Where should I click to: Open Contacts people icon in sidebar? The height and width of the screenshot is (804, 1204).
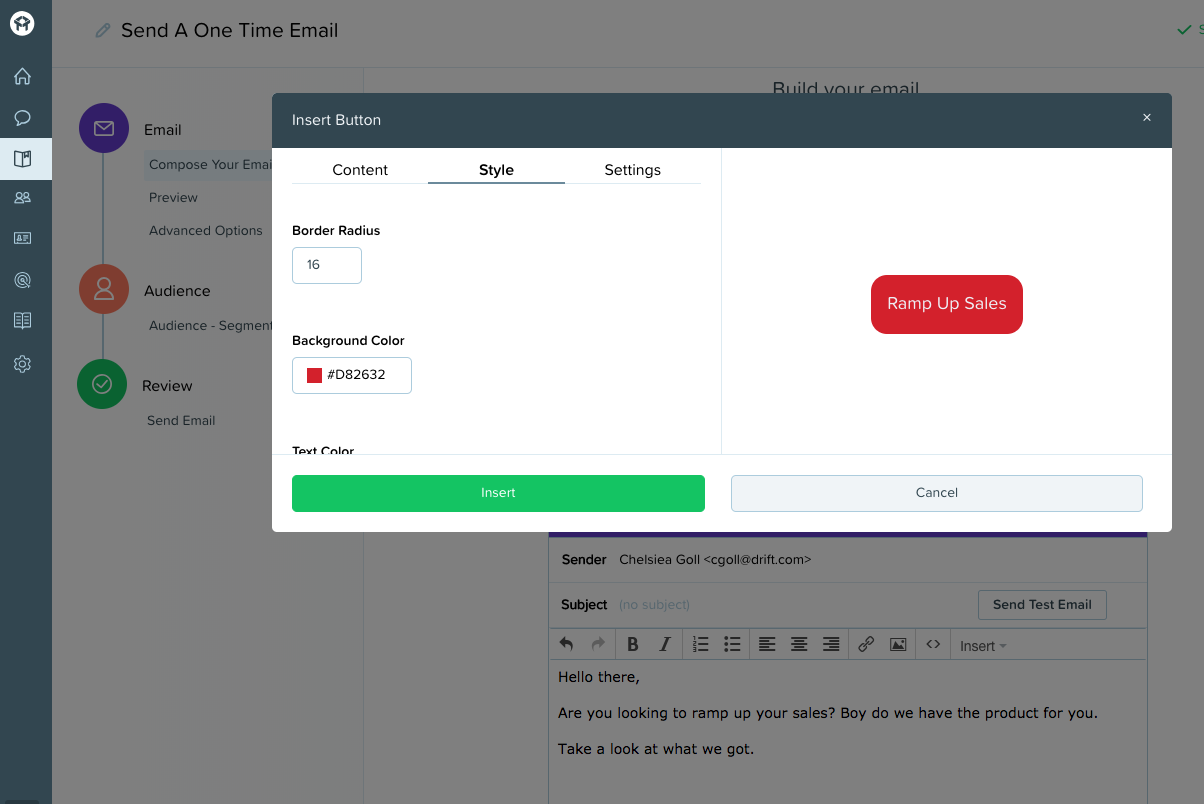click(x=22, y=198)
